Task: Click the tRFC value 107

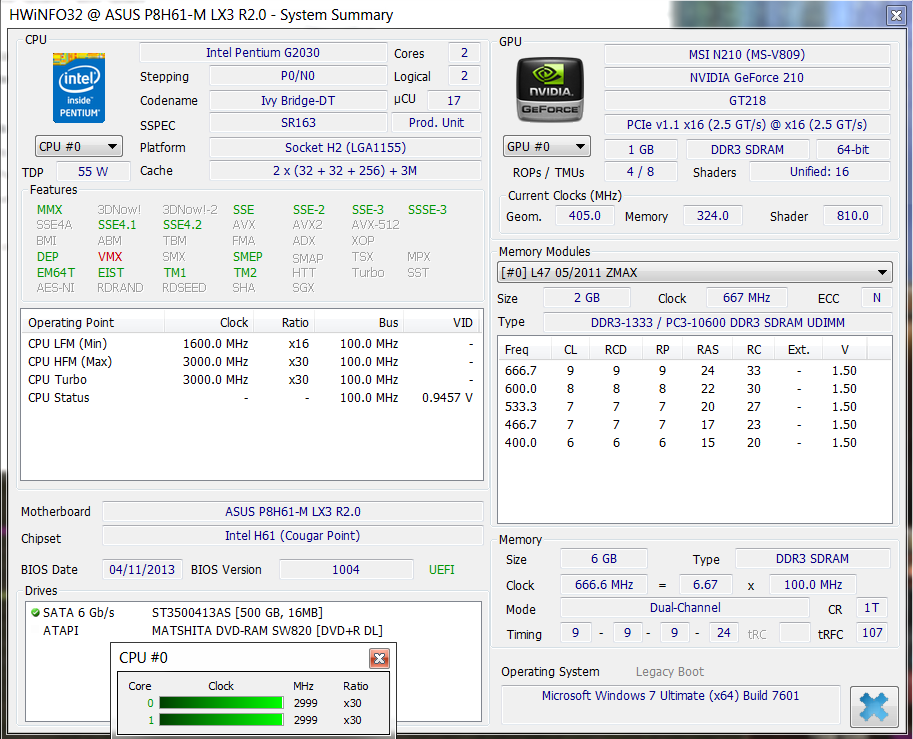Action: point(872,632)
